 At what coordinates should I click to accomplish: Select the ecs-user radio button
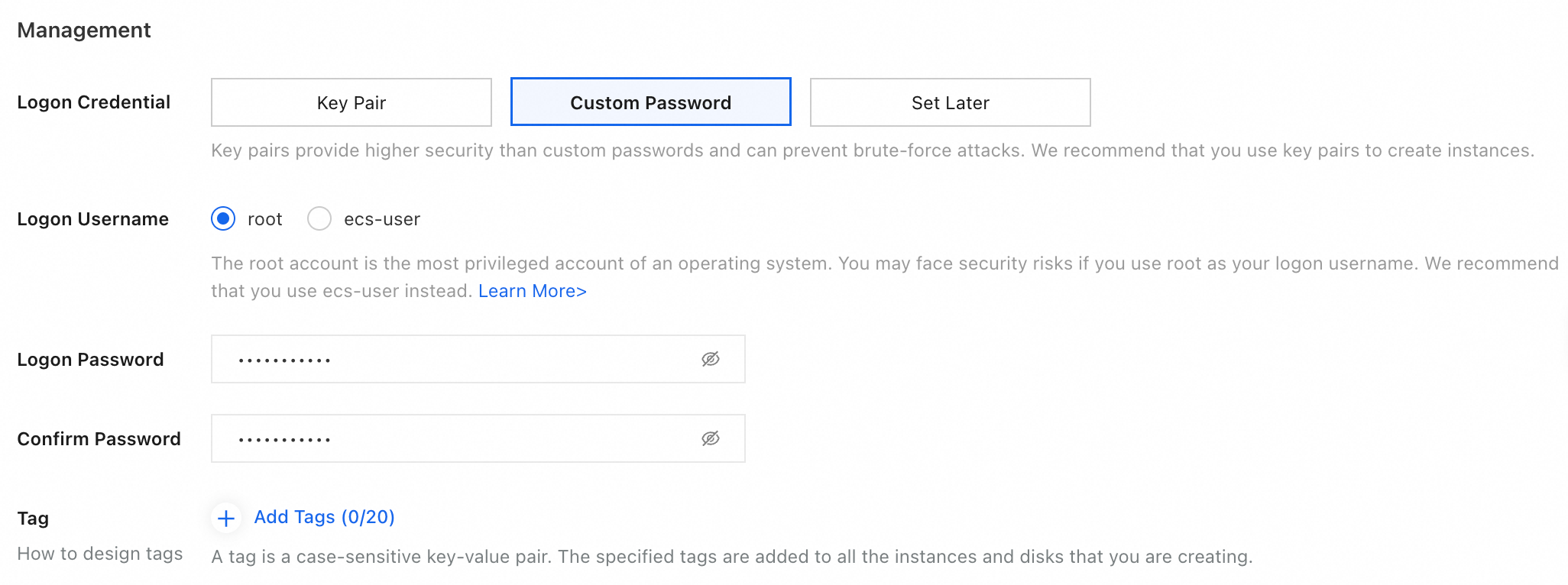pyautogui.click(x=319, y=219)
